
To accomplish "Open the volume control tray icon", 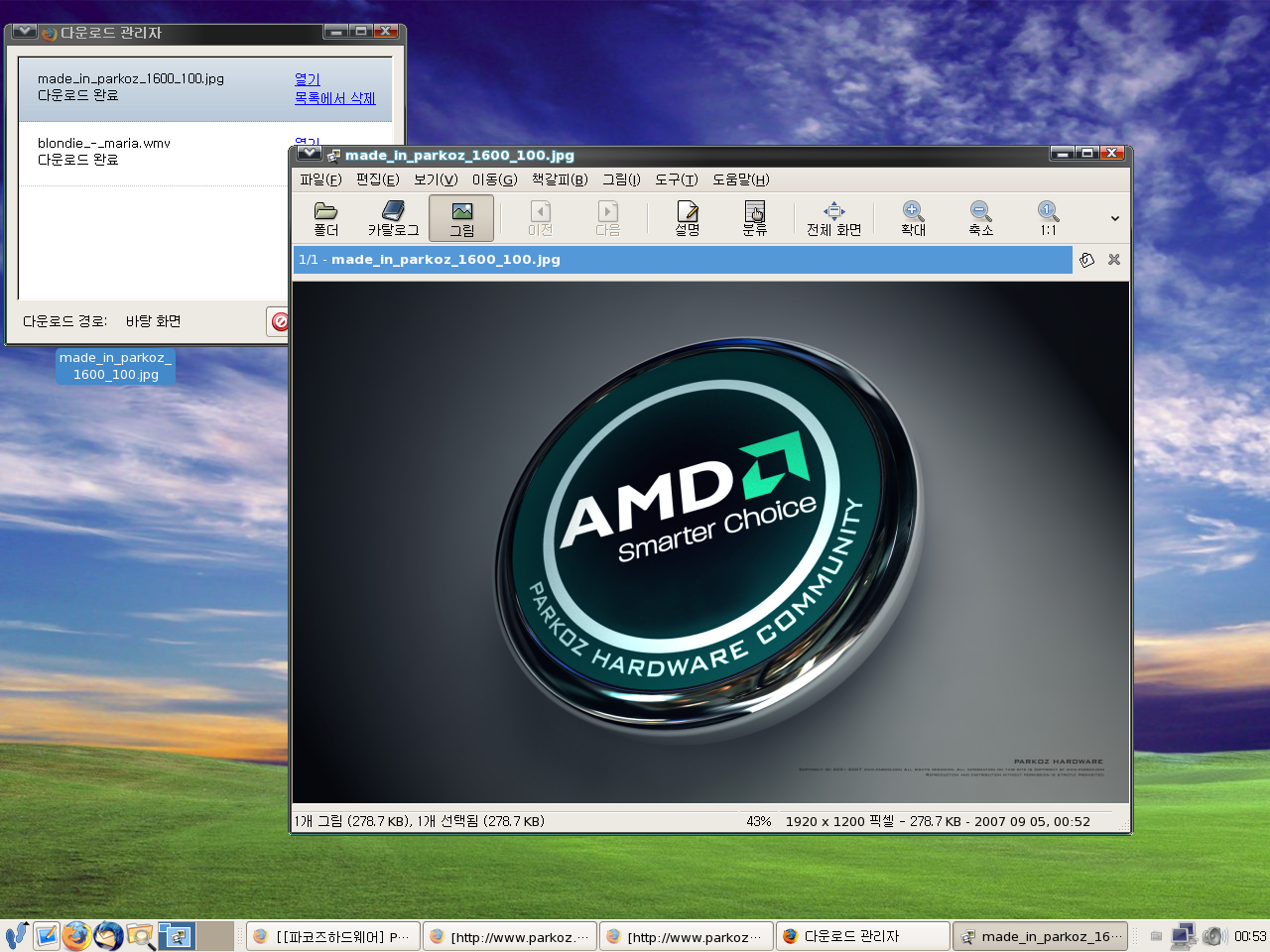I will click(x=1214, y=935).
